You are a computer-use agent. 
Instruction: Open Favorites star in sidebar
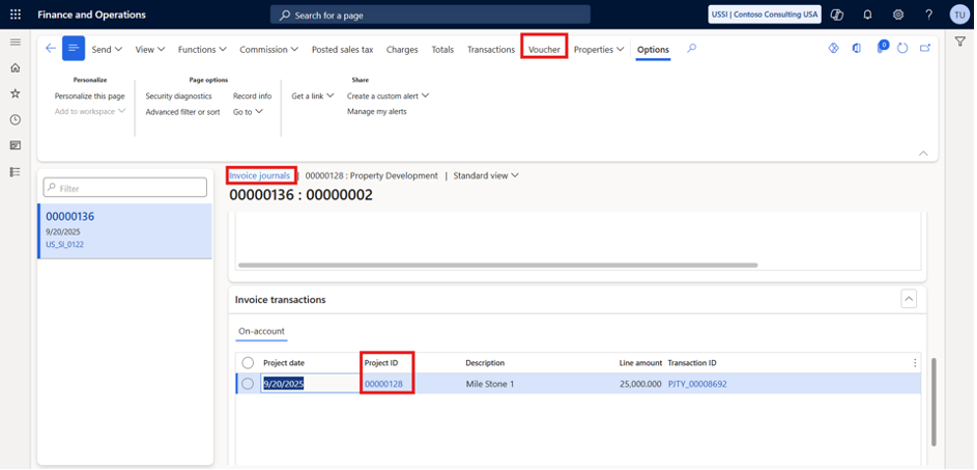16,94
